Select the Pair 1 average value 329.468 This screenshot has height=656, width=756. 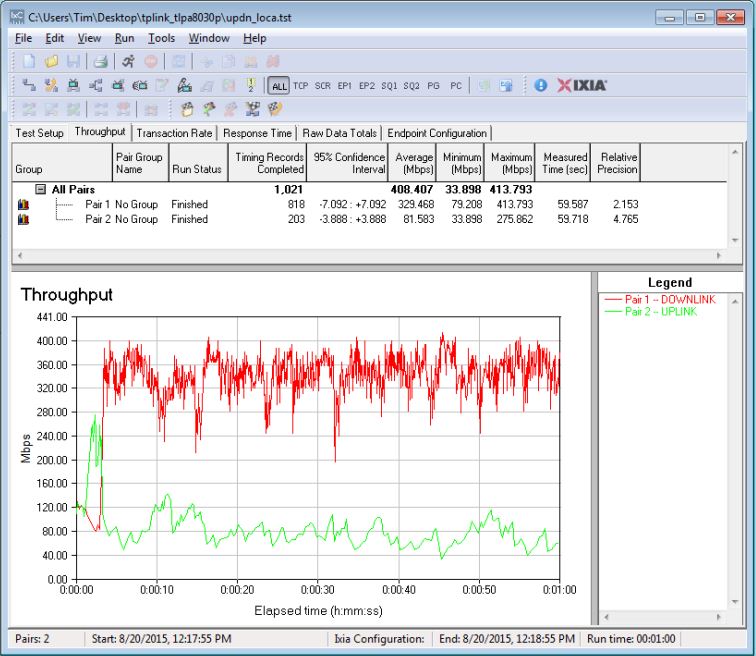tap(416, 204)
